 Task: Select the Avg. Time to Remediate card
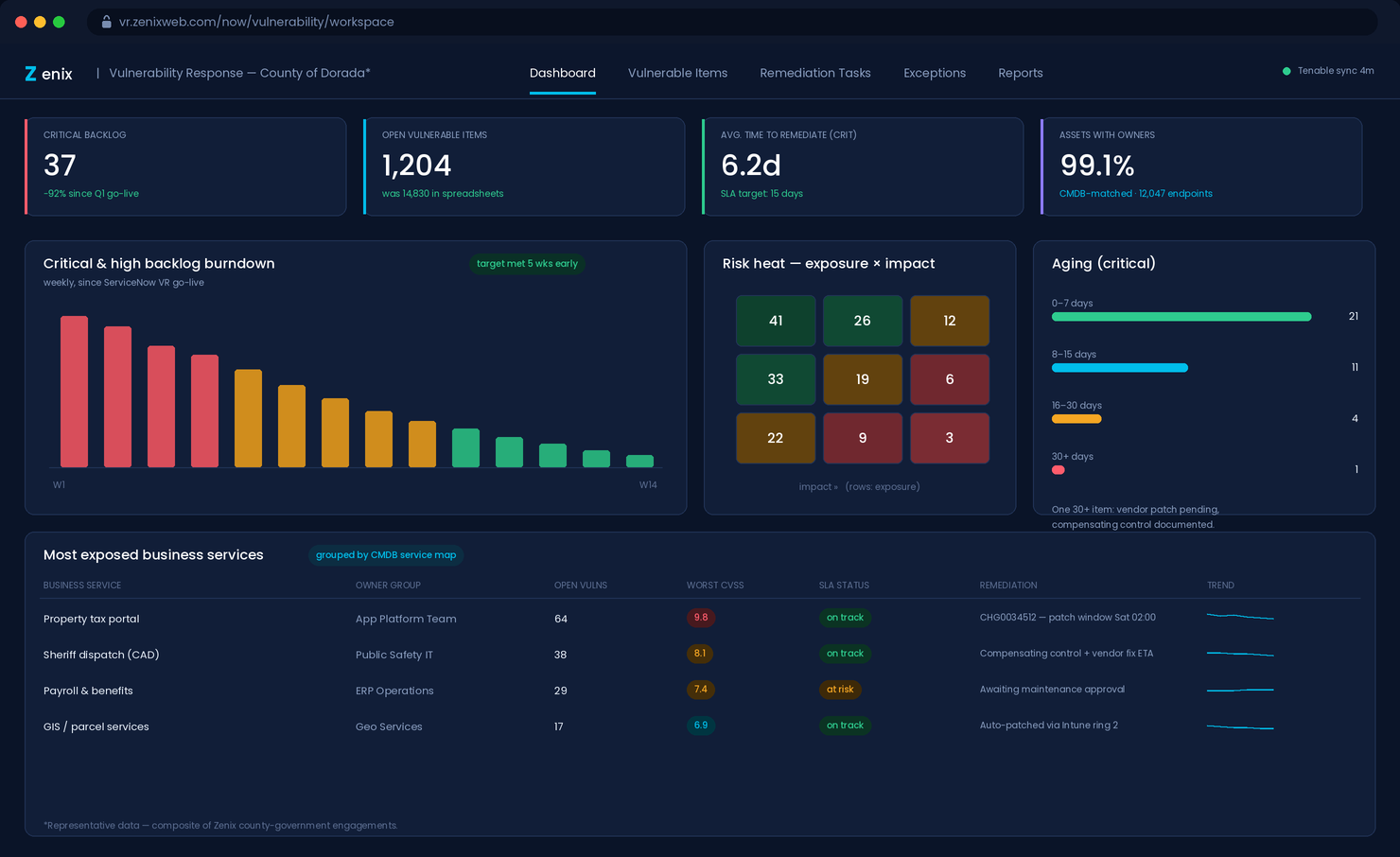pos(863,166)
